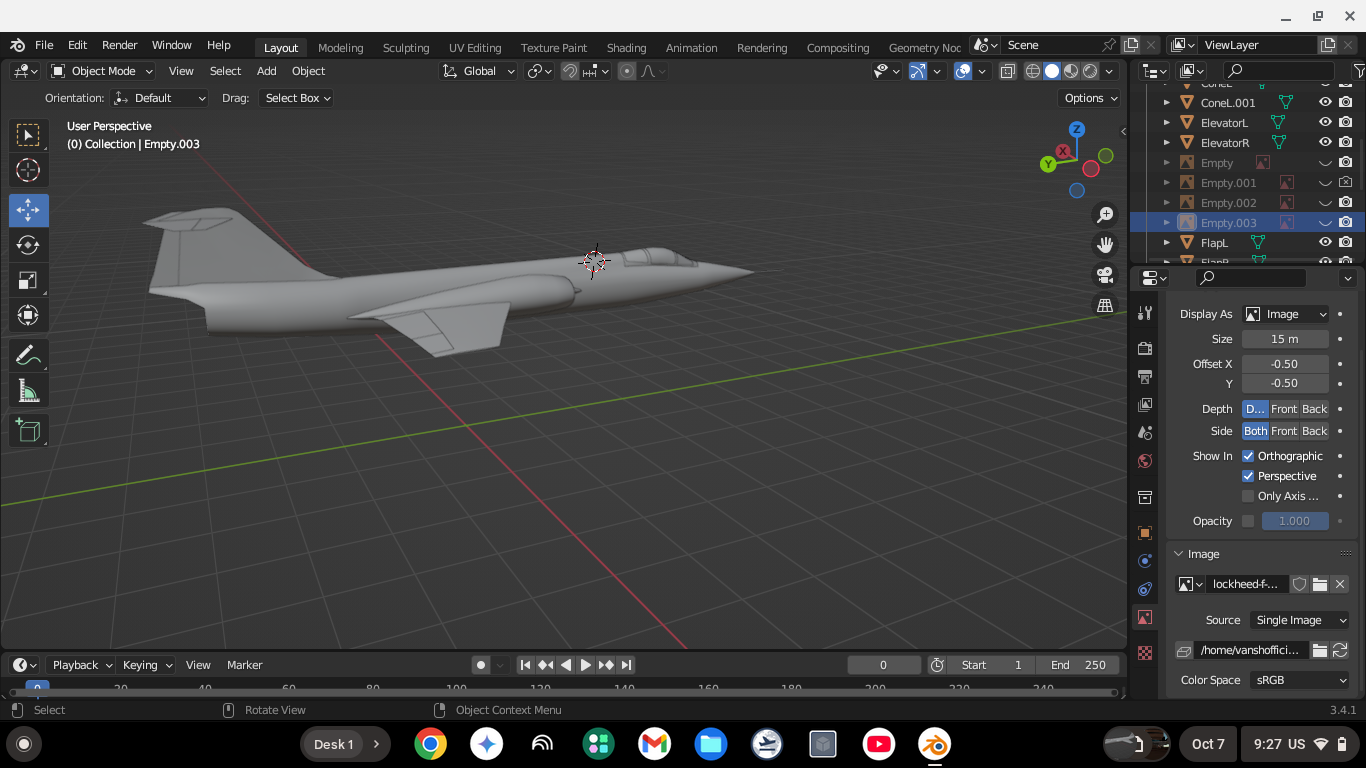Open the Texture properties checker tab

tap(1145, 653)
